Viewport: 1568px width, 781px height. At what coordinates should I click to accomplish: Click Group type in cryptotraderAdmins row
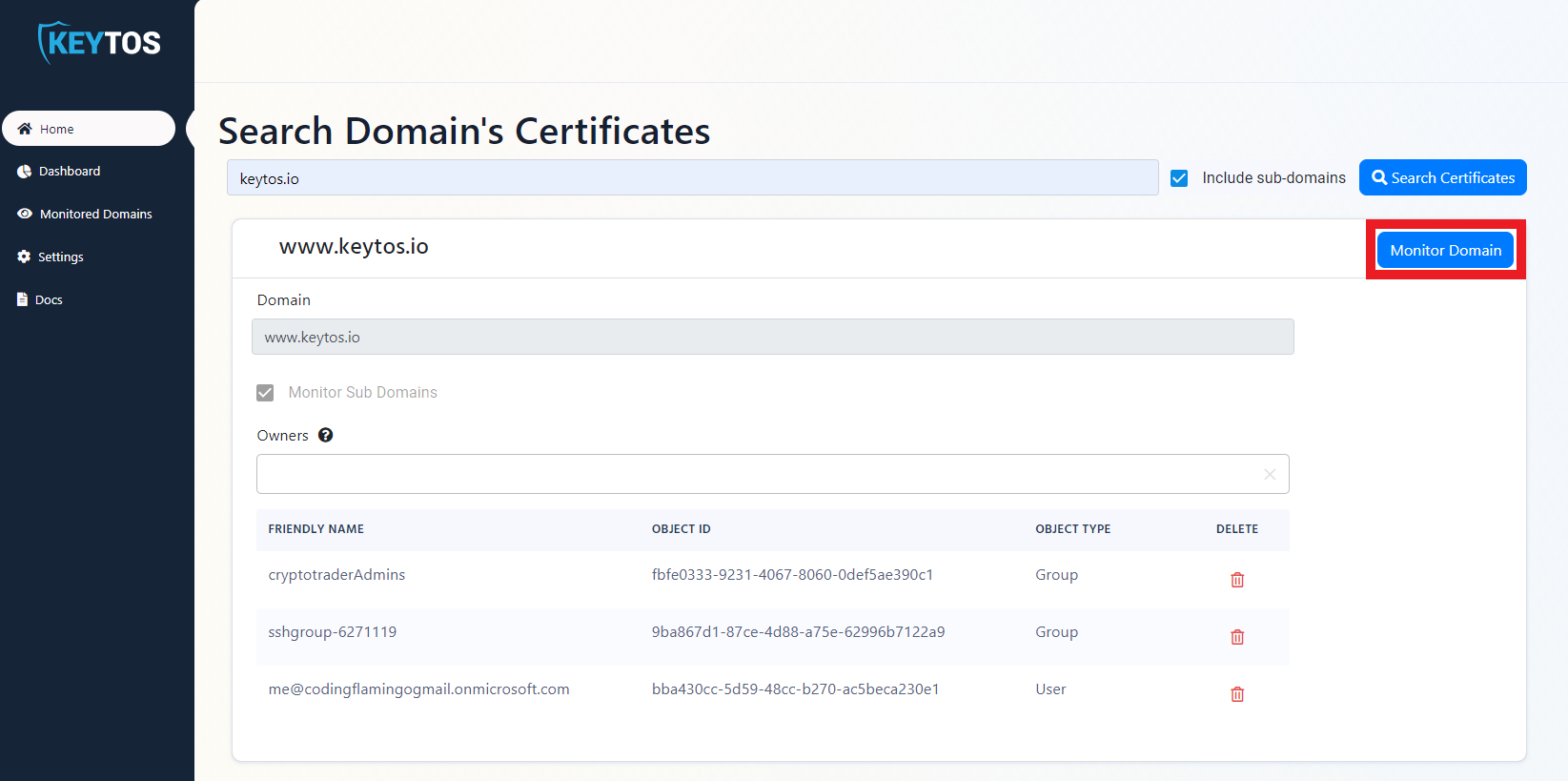(x=1056, y=575)
